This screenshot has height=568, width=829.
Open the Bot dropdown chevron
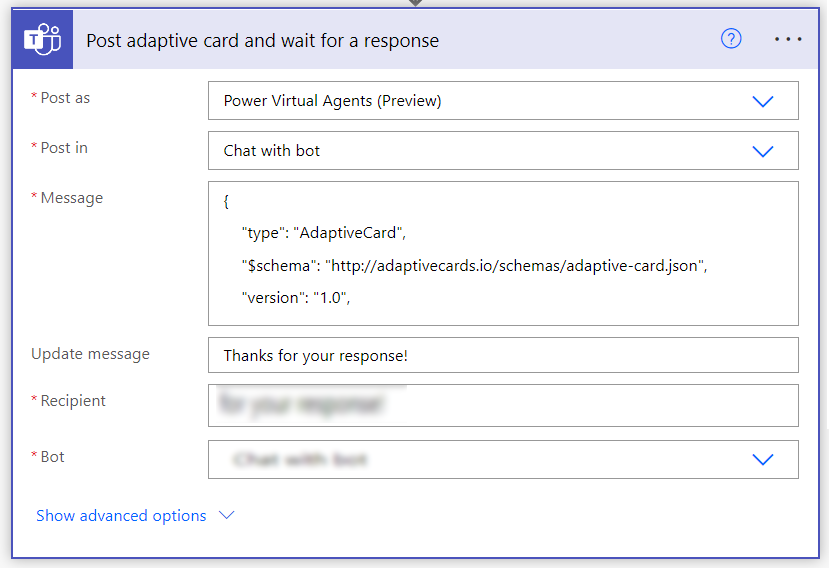(762, 460)
